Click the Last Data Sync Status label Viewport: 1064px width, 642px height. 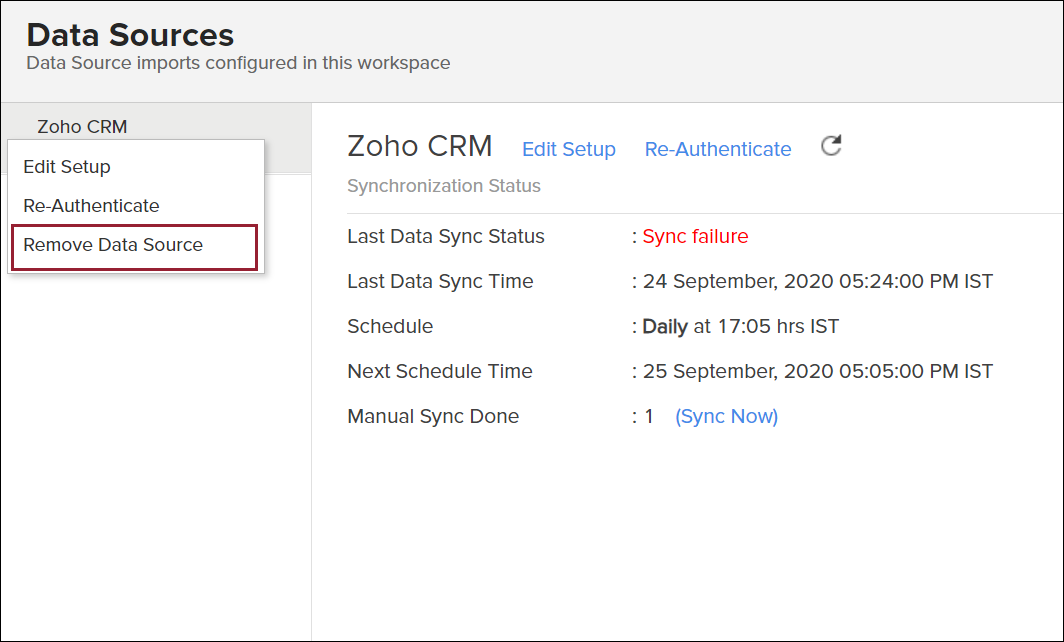point(446,237)
